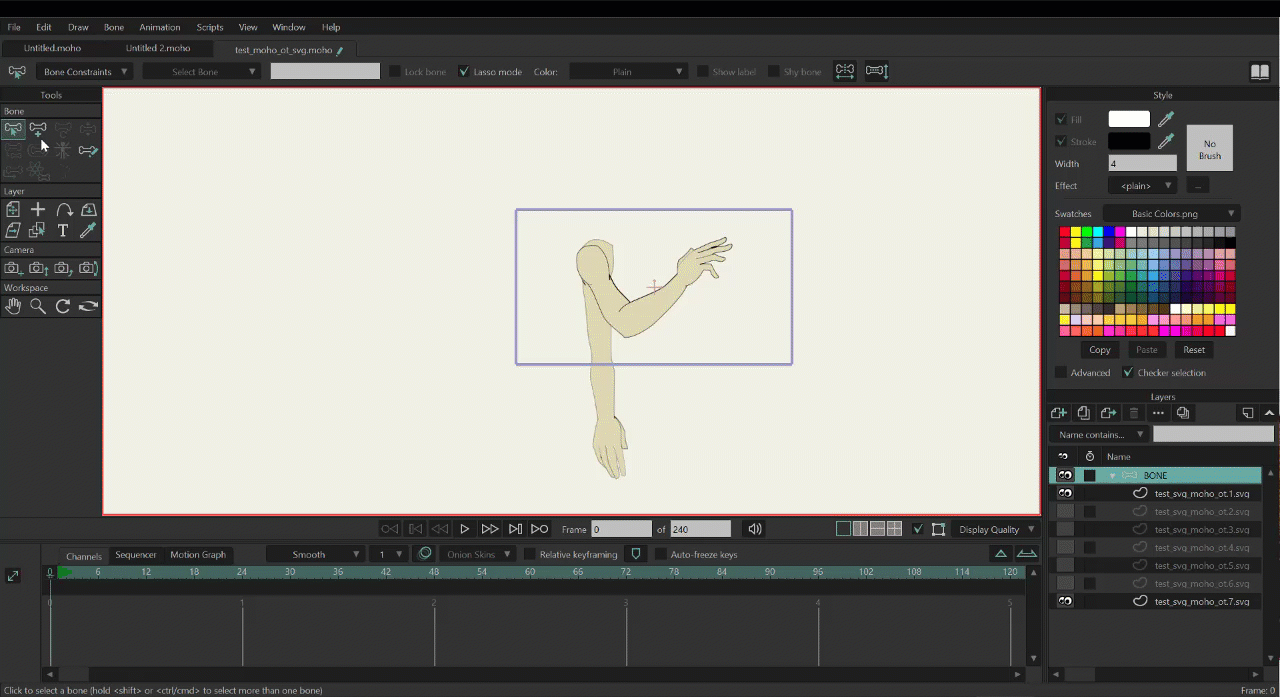The image size is (1280, 697).
Task: Select the Pan Workspace hand tool
Action: 13,307
